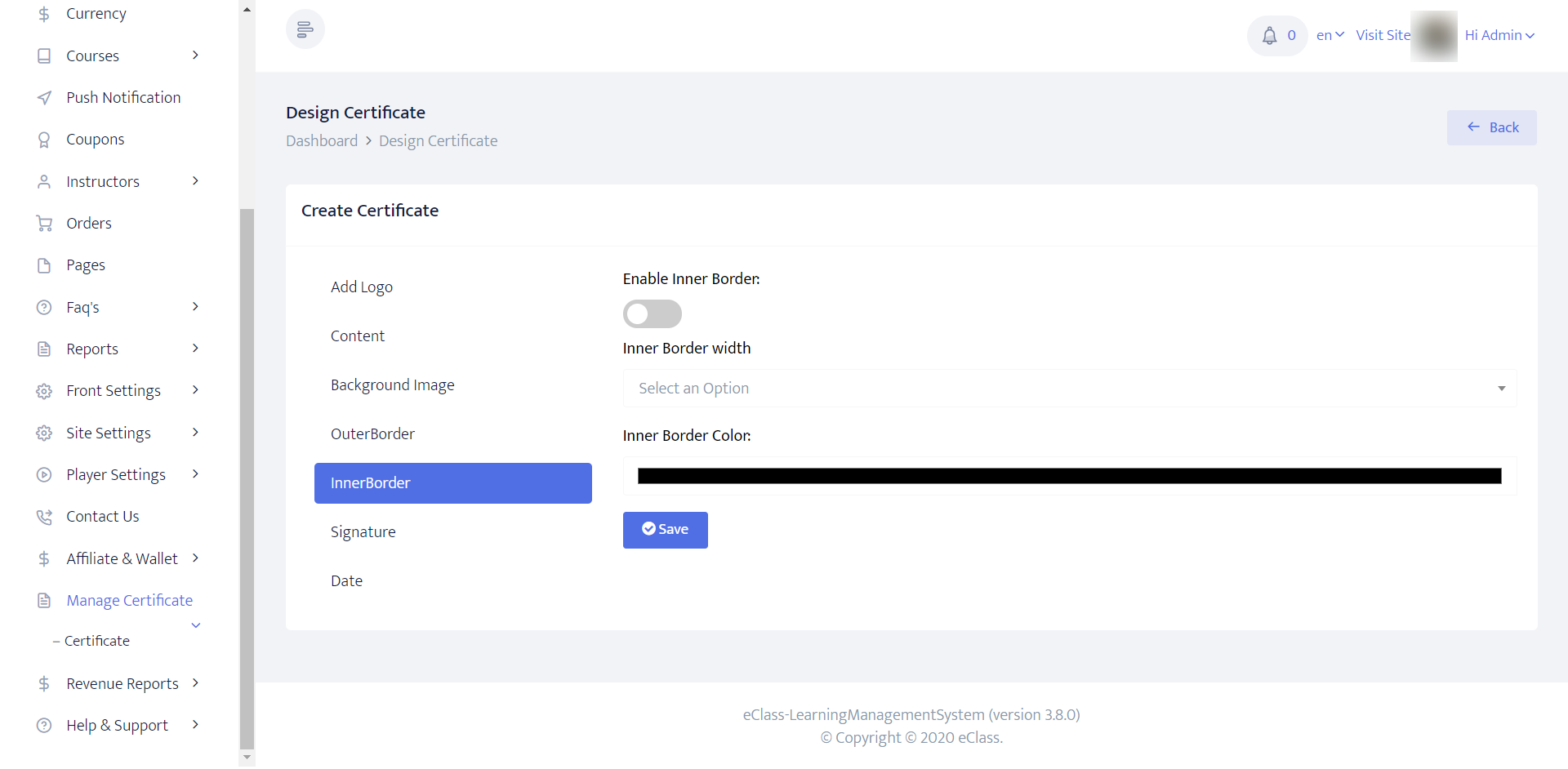Screen dimensions: 1568x769
Task: Click the sidebar collapse menu icon
Action: click(305, 30)
